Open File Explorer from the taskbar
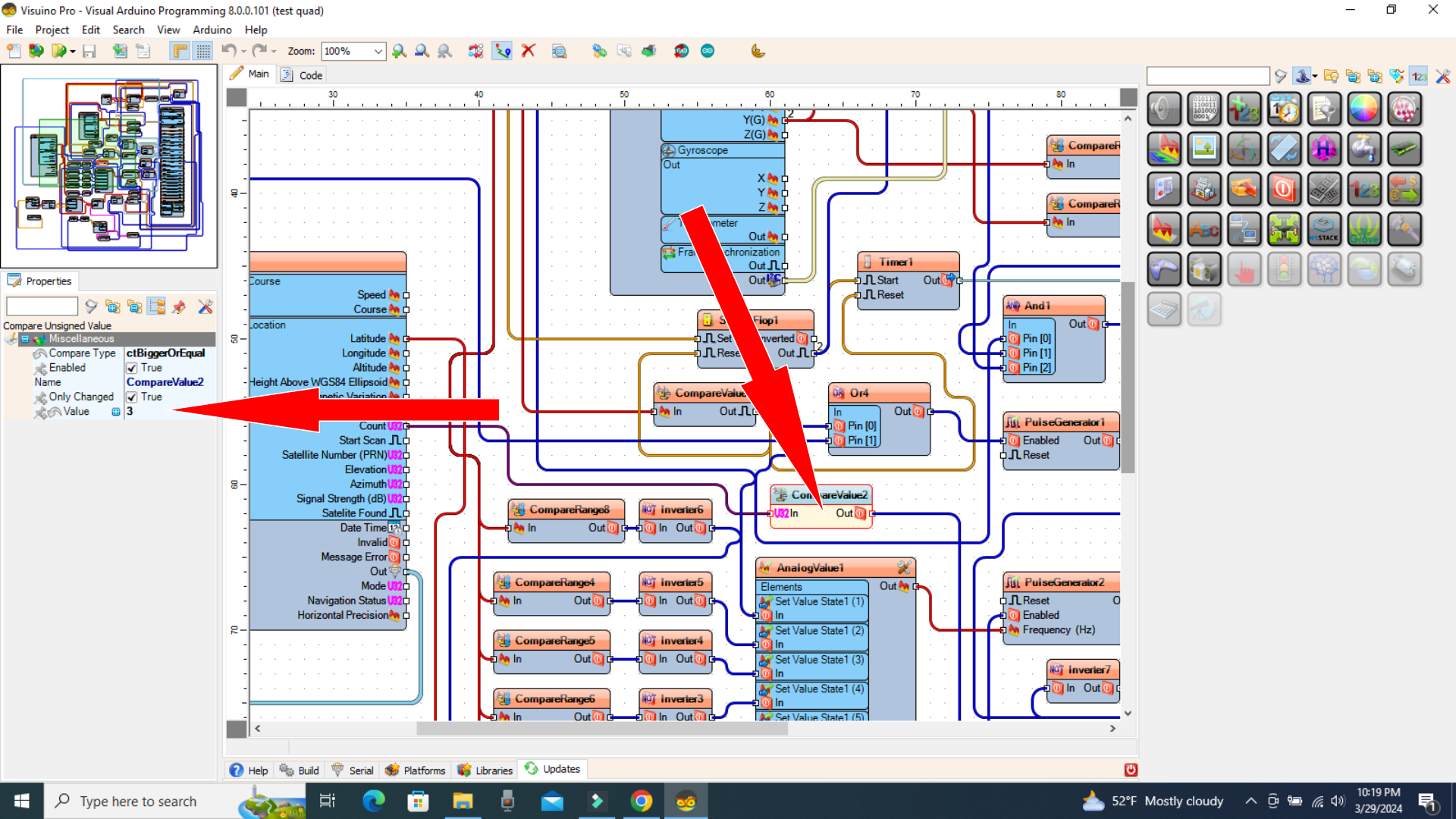Image resolution: width=1456 pixels, height=819 pixels. pos(463,801)
